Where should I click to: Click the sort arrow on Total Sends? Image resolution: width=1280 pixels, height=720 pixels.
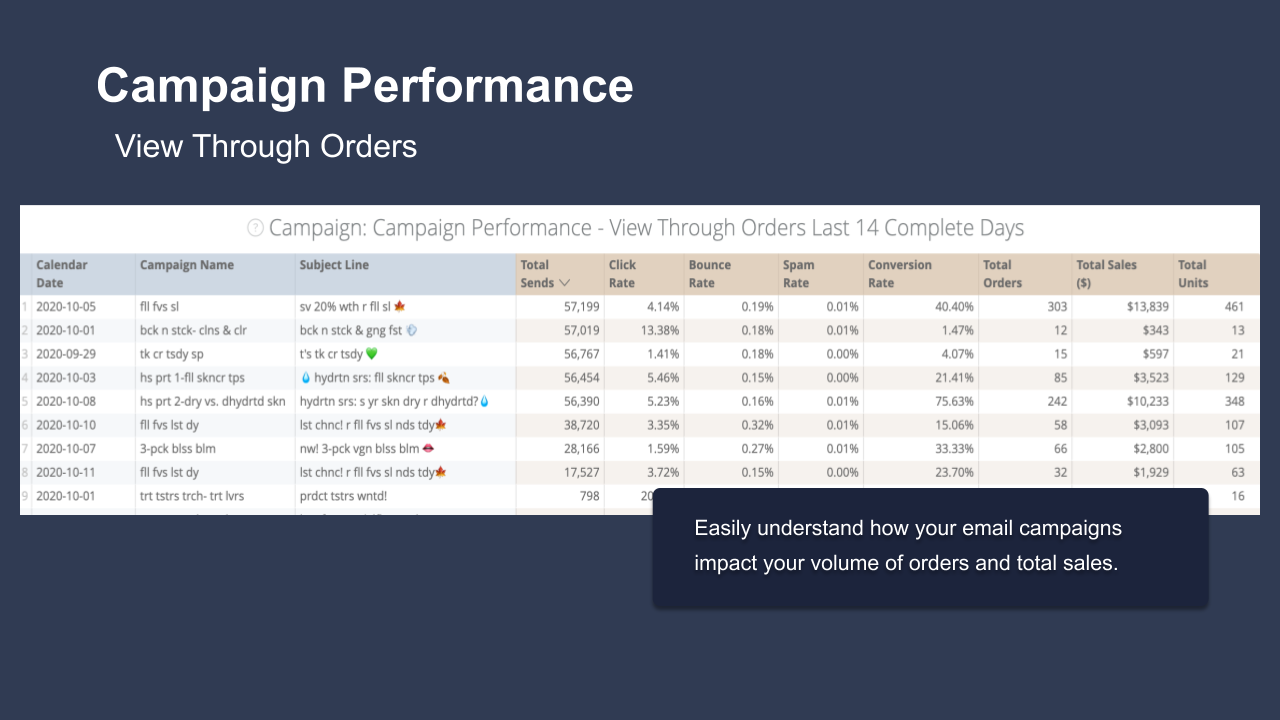pyautogui.click(x=565, y=283)
